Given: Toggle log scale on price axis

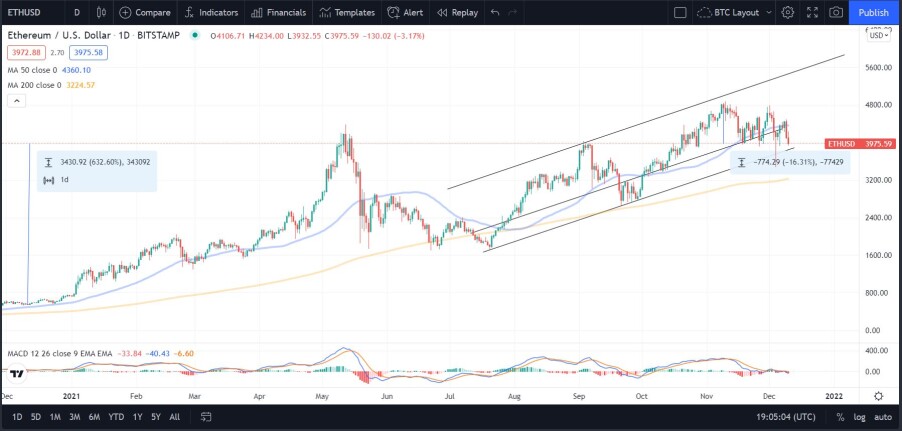Looking at the screenshot, I should pyautogui.click(x=860, y=417).
